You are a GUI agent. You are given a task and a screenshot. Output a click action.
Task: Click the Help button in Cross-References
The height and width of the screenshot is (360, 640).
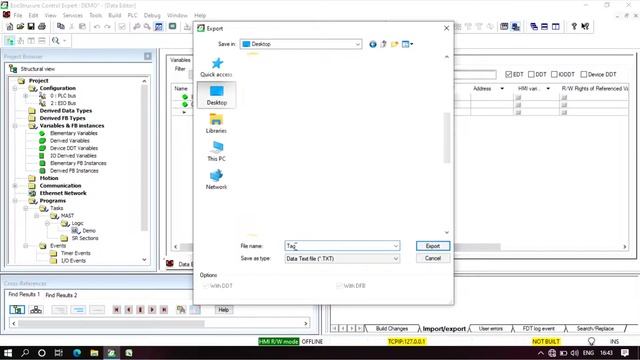(x=223, y=310)
